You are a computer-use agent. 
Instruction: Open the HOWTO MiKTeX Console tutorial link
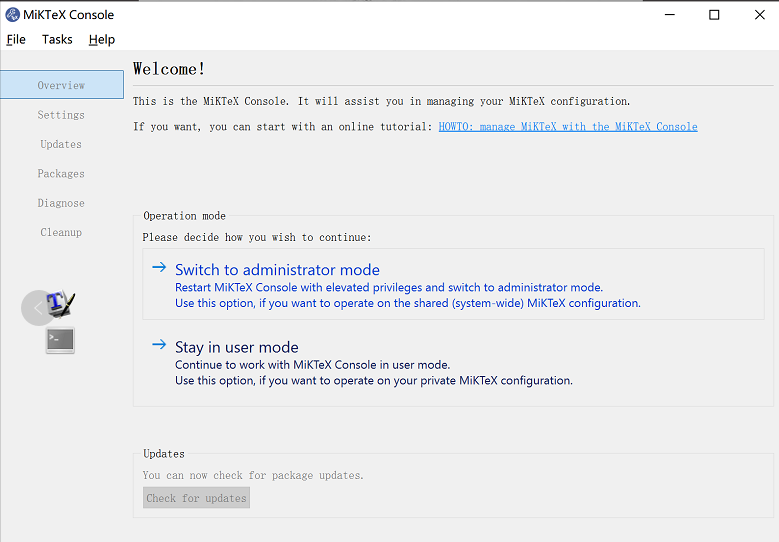pyautogui.click(x=568, y=127)
